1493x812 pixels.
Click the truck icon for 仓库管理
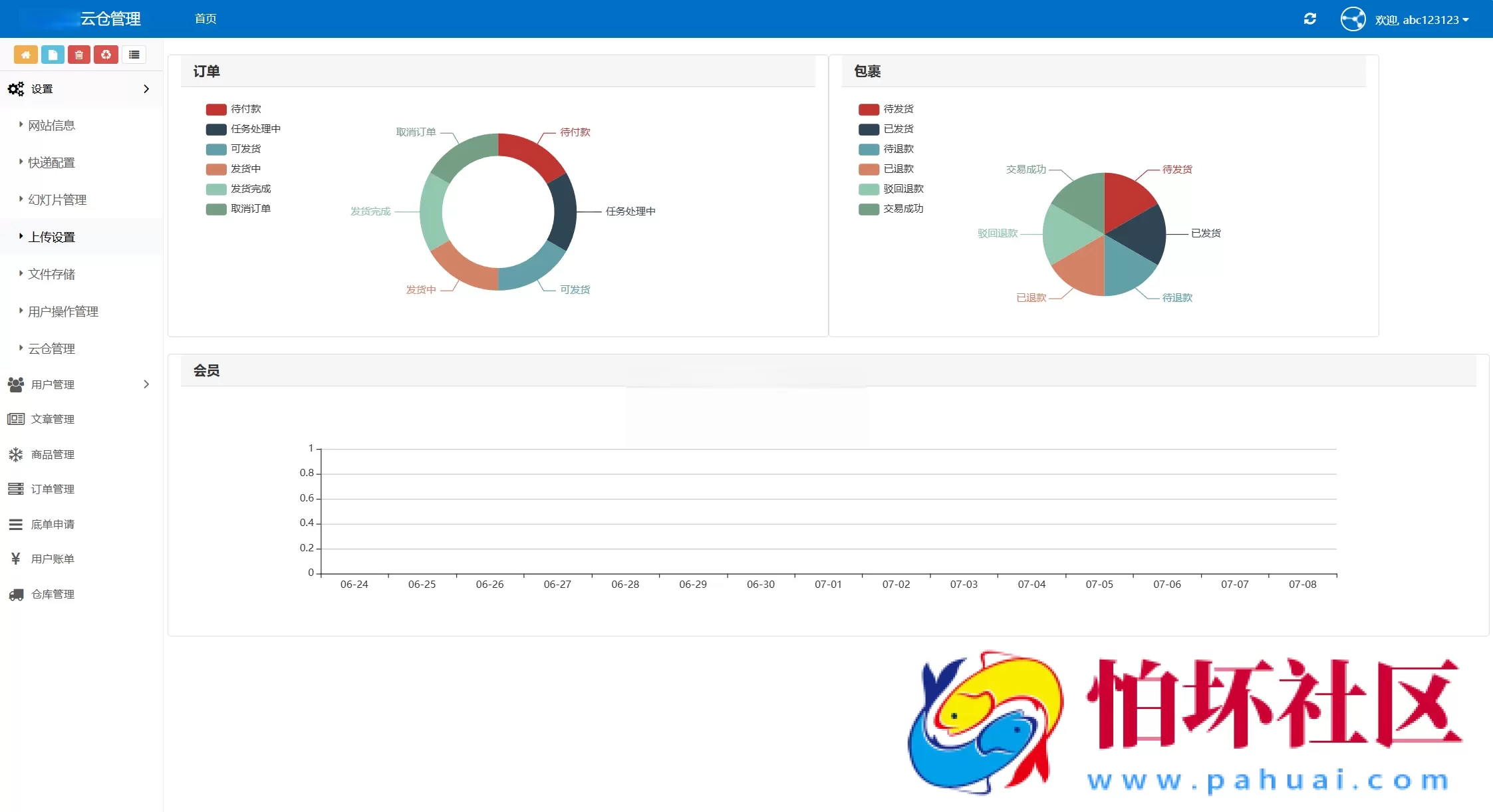click(16, 594)
